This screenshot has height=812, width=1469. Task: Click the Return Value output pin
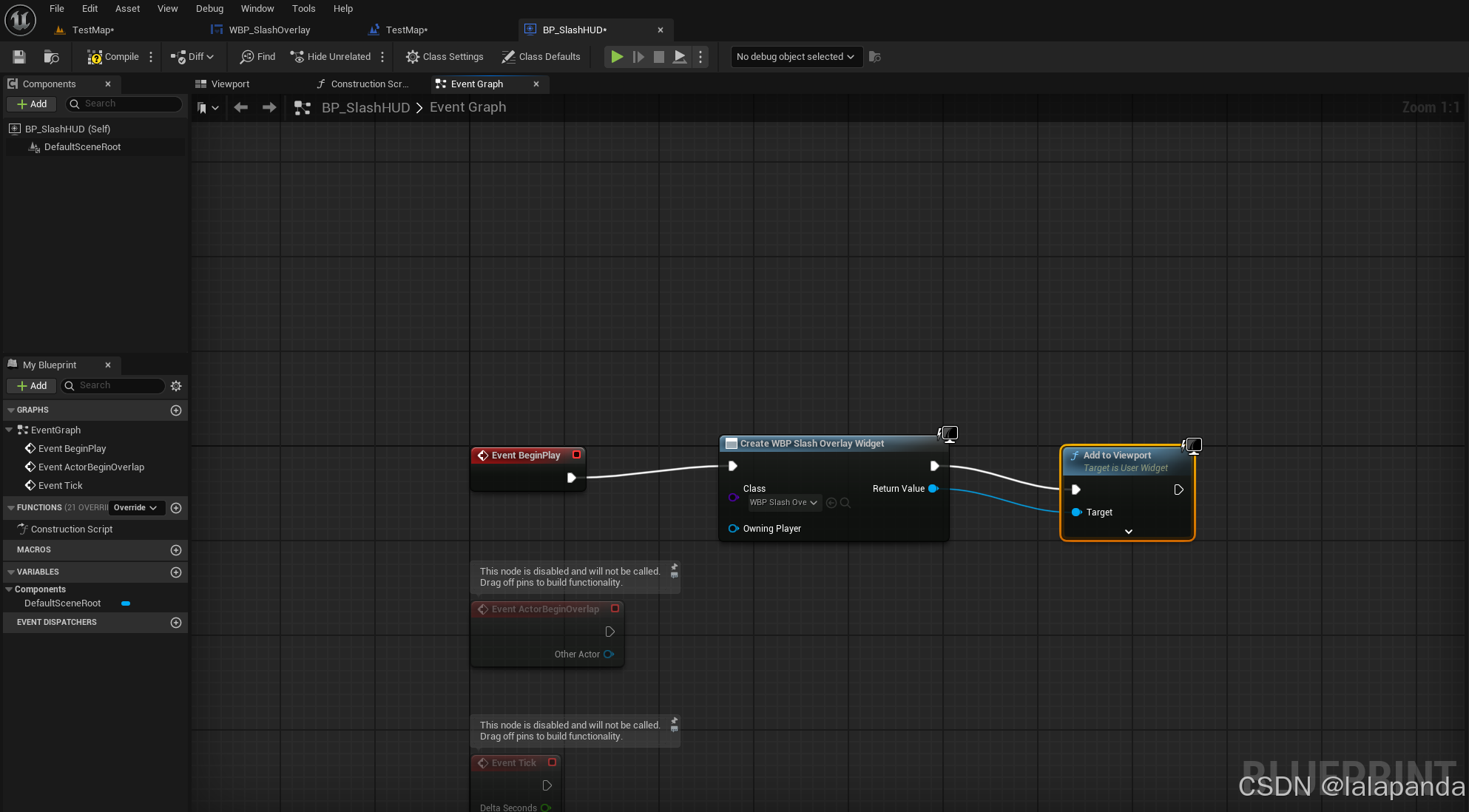(933, 489)
